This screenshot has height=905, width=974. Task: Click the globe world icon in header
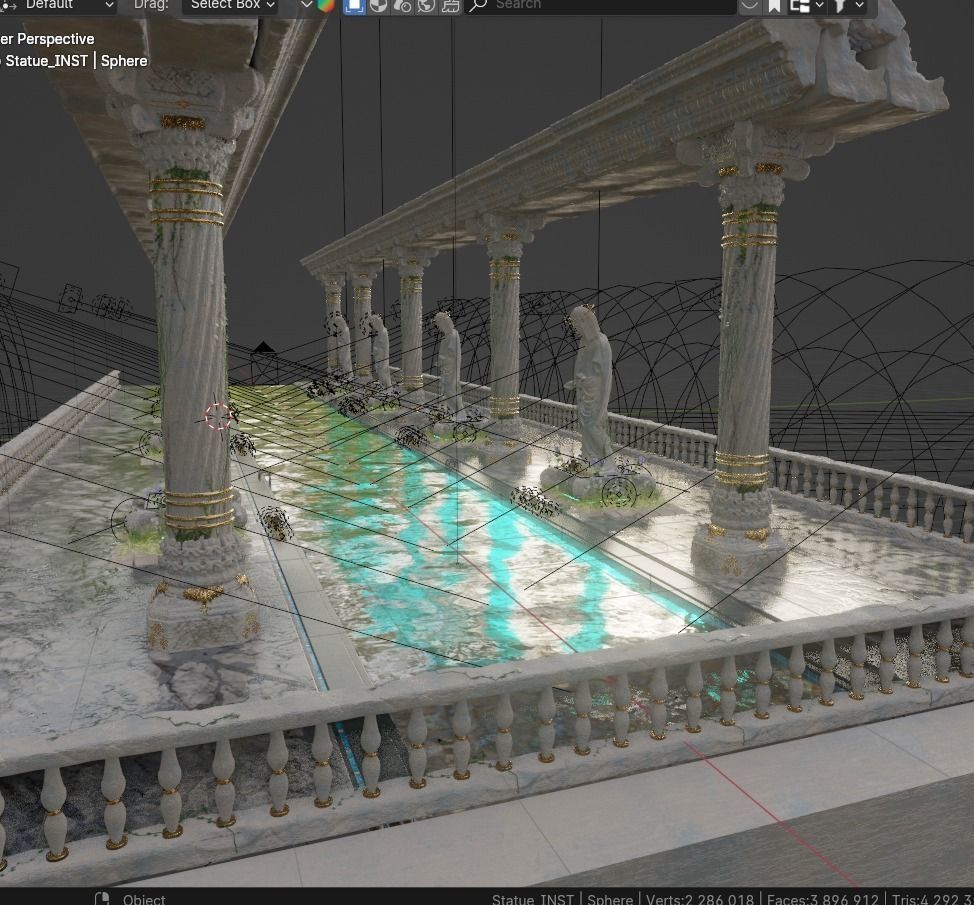426,6
